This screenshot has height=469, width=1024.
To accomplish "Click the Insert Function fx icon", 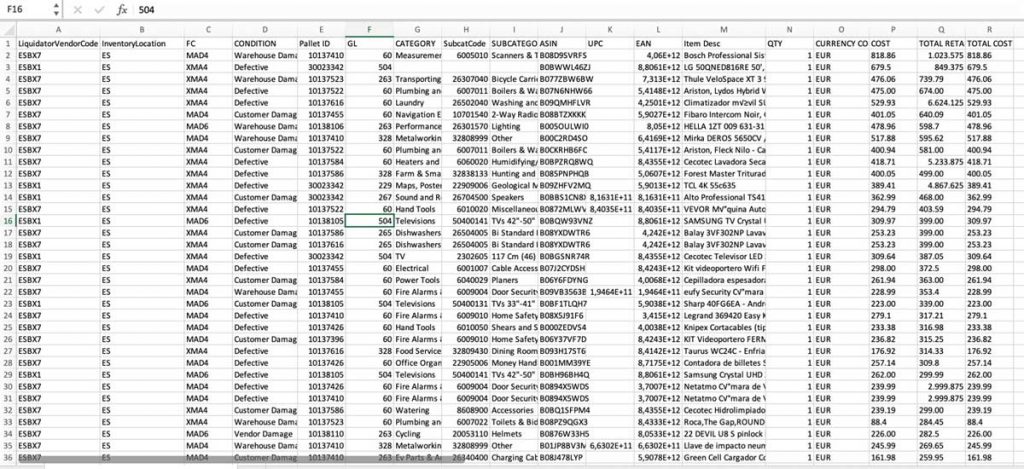I will 121,9.
